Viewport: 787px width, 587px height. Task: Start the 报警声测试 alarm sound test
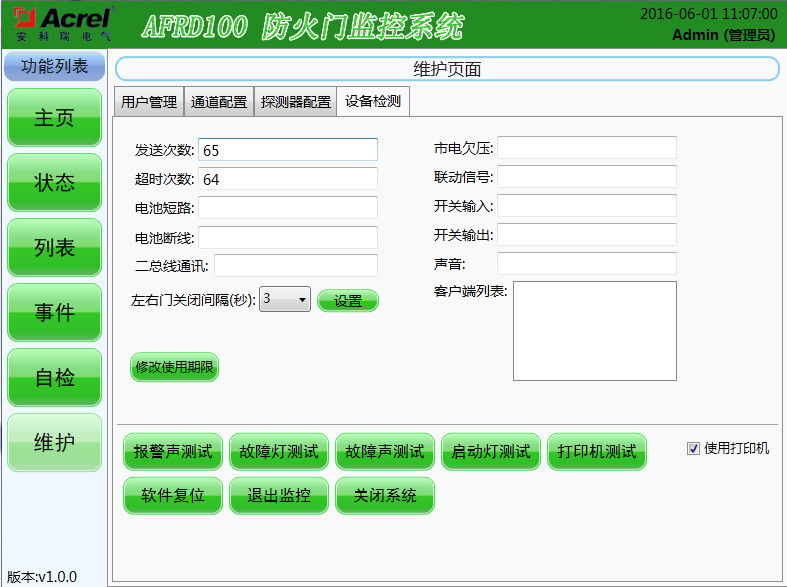pos(174,452)
